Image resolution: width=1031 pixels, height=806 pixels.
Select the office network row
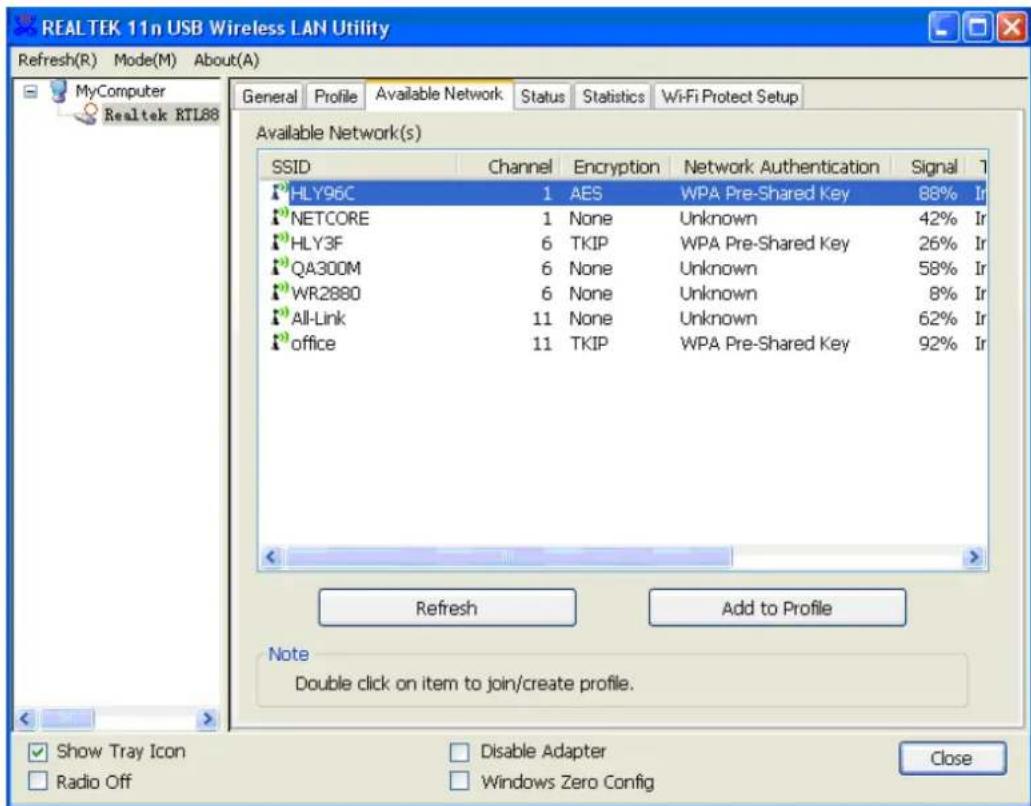tap(623, 343)
